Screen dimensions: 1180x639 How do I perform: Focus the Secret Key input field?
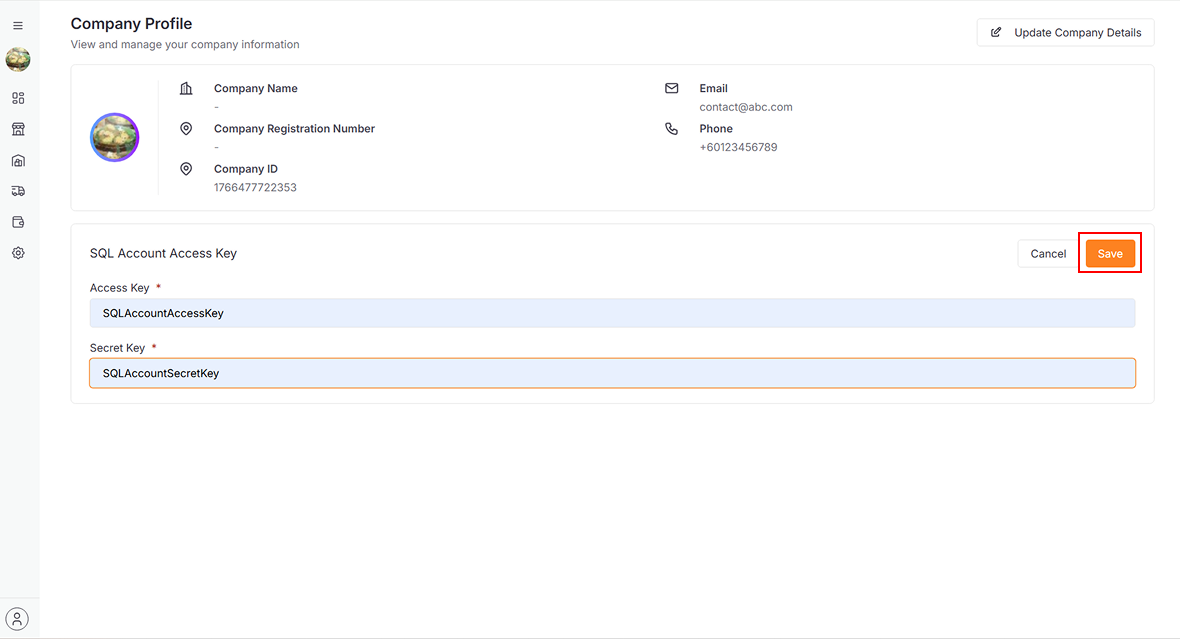tap(612, 373)
